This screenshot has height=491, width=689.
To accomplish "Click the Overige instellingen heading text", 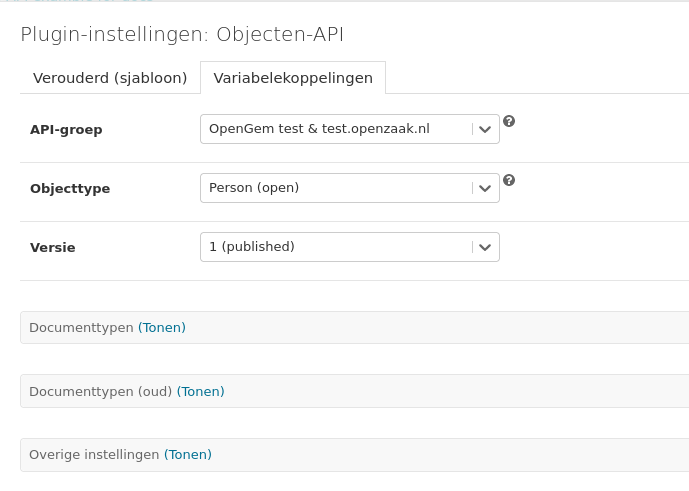I will coord(94,455).
